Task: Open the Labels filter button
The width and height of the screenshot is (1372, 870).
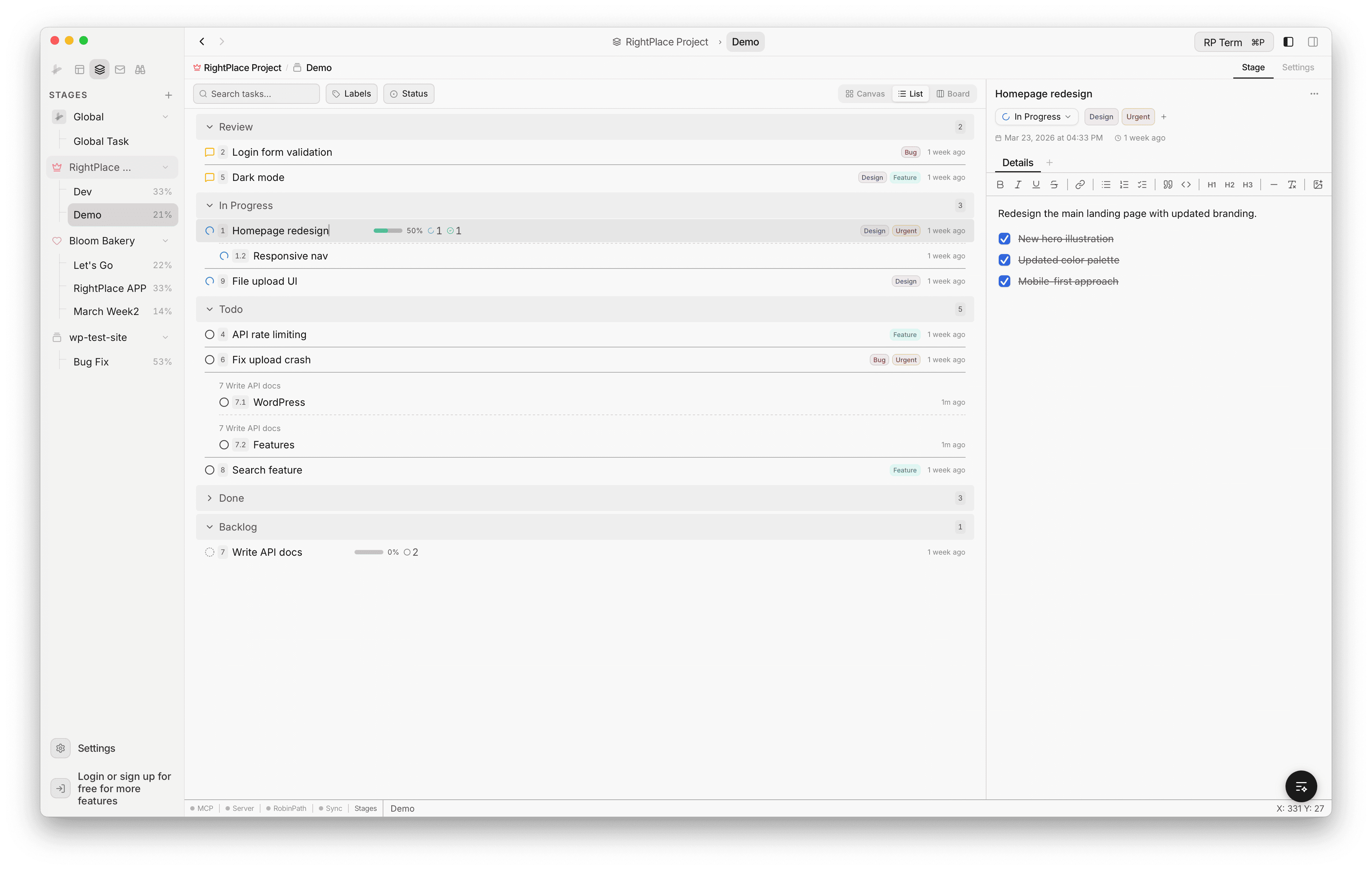Action: tap(351, 93)
